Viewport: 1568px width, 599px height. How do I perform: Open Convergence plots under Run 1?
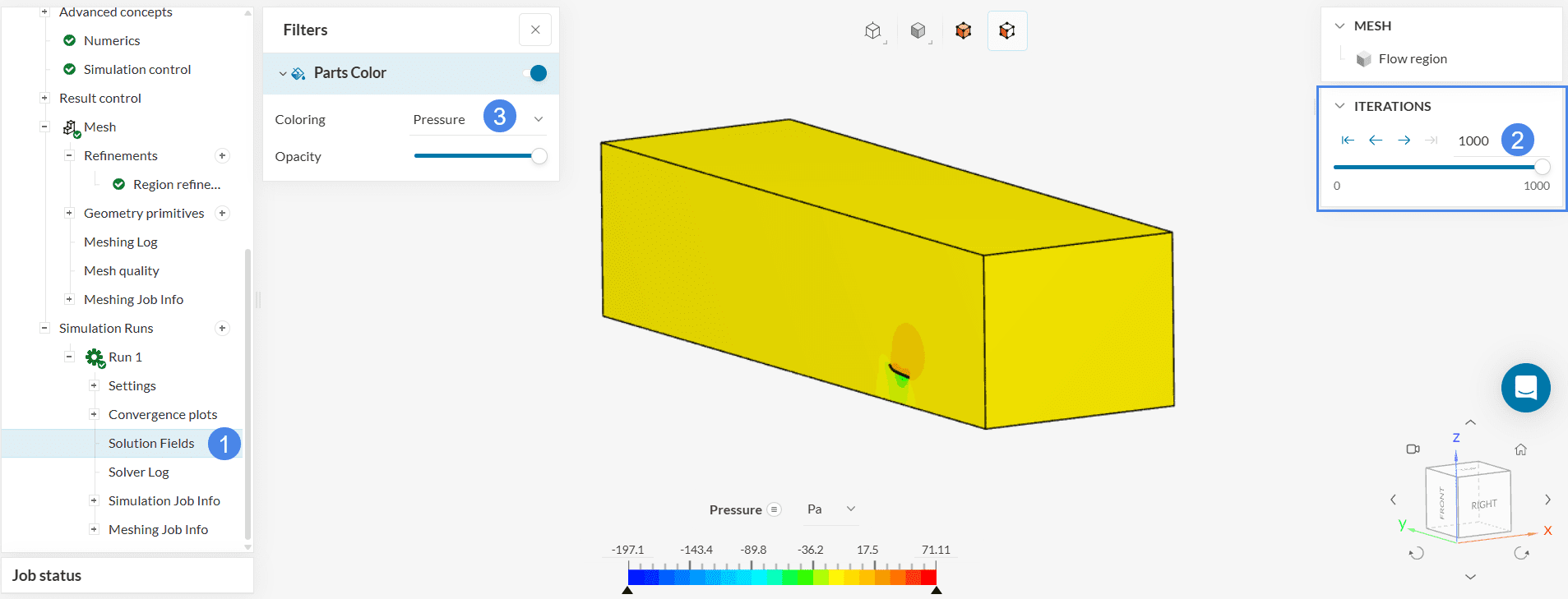pos(163,415)
